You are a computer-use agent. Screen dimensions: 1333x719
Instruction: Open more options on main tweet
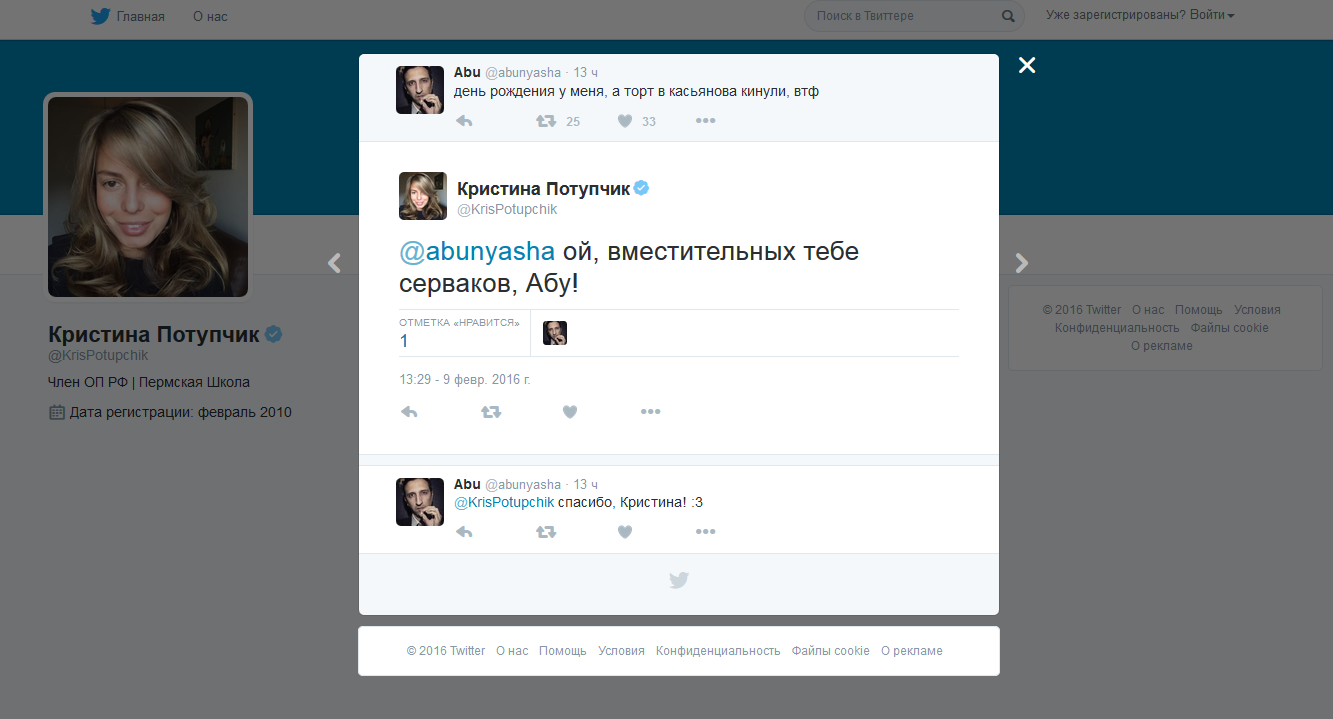click(x=651, y=411)
